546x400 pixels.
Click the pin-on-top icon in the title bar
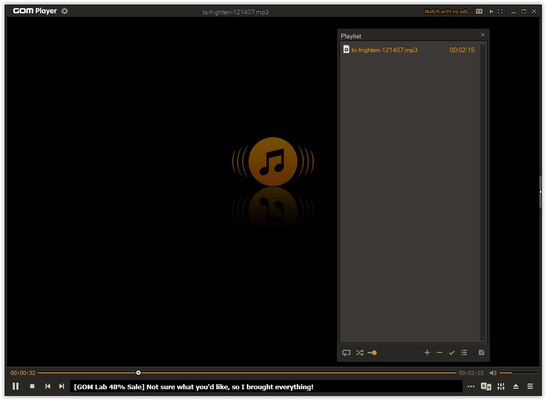(x=491, y=11)
